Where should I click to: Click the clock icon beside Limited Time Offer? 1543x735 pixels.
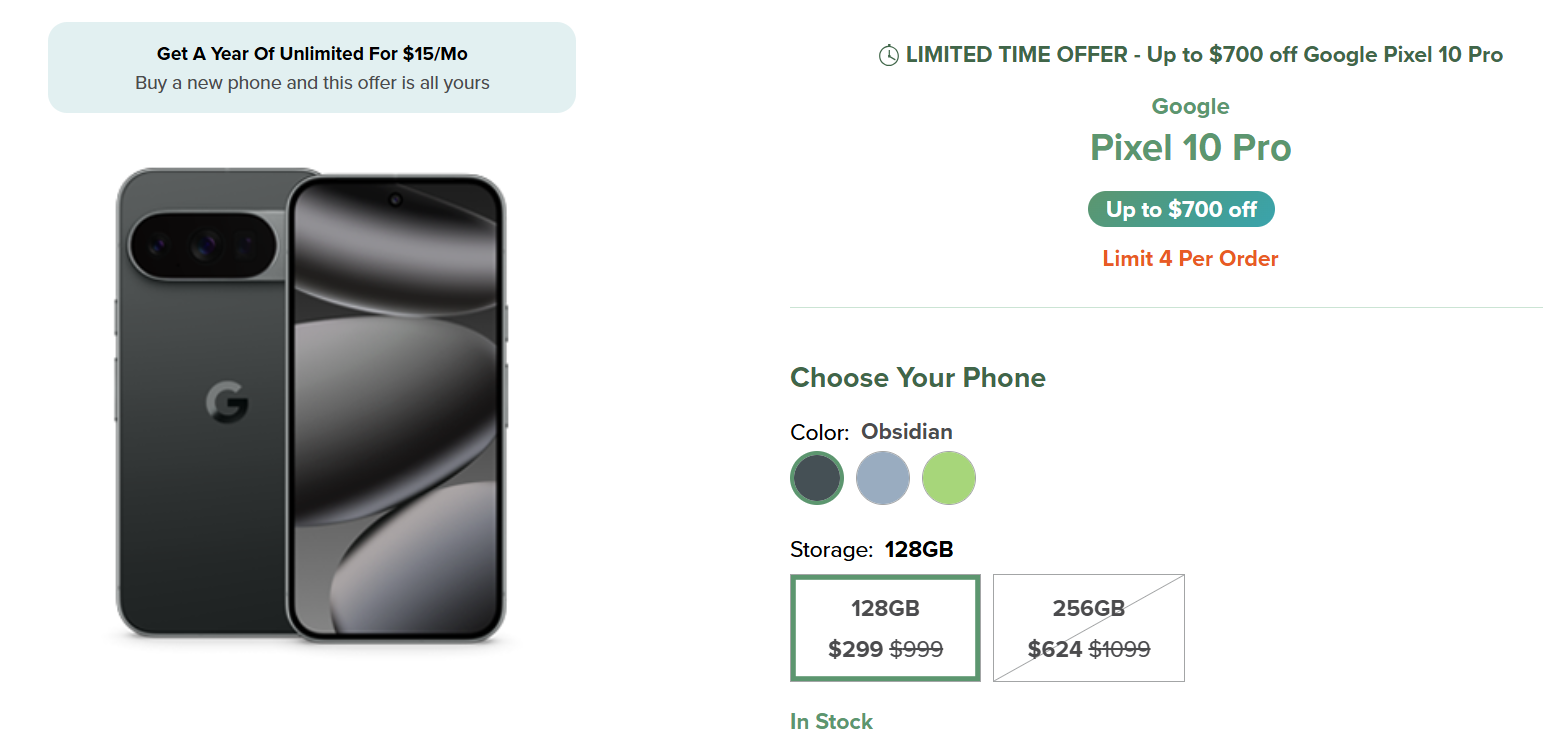coord(888,56)
